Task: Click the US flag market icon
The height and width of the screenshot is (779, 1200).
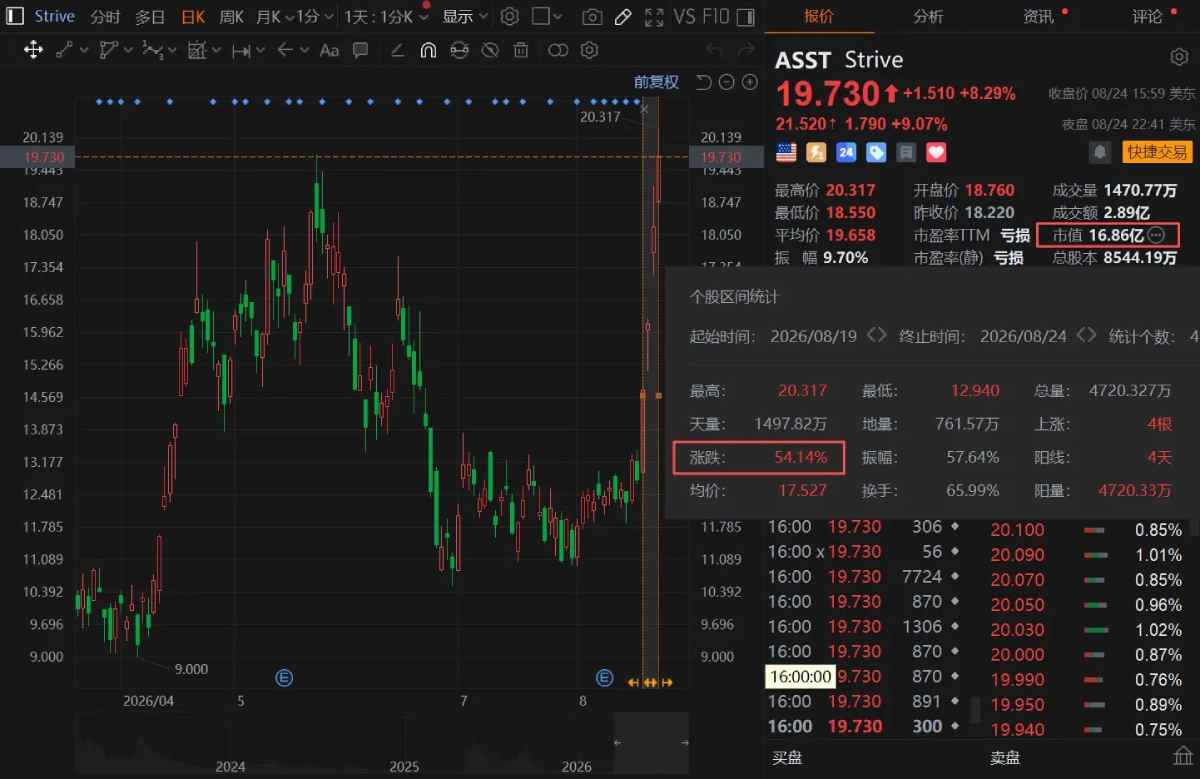Action: point(786,152)
